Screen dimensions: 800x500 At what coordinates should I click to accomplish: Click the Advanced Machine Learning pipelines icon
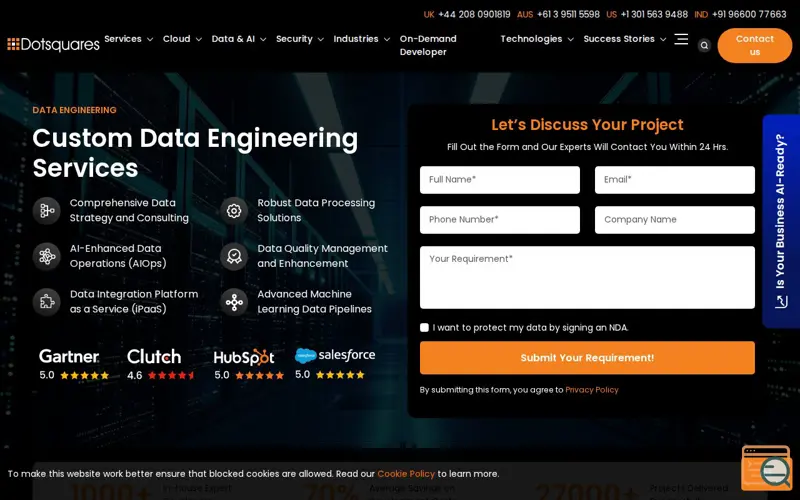(x=234, y=302)
